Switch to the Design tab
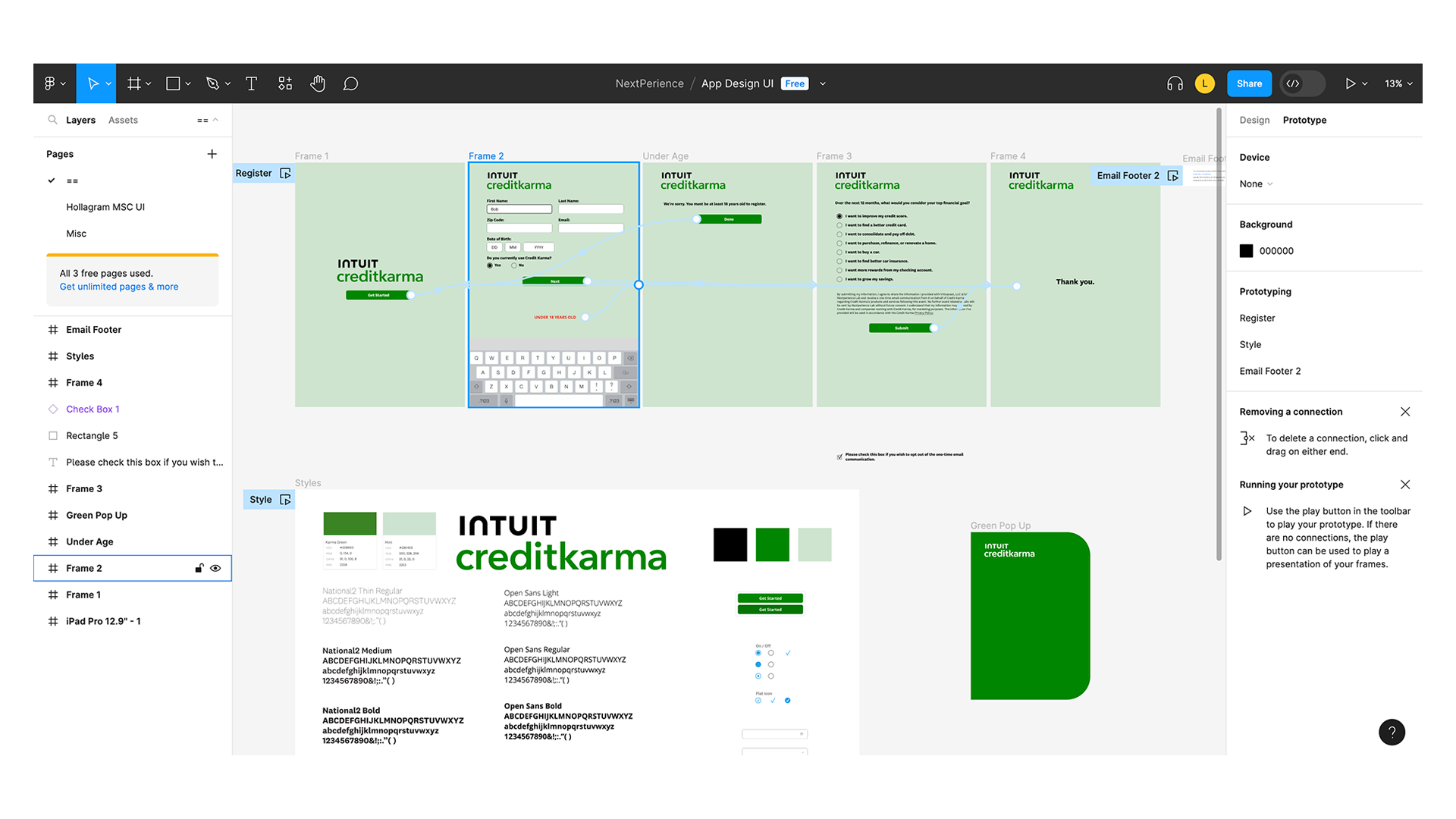The image size is (1456, 819). click(1254, 120)
